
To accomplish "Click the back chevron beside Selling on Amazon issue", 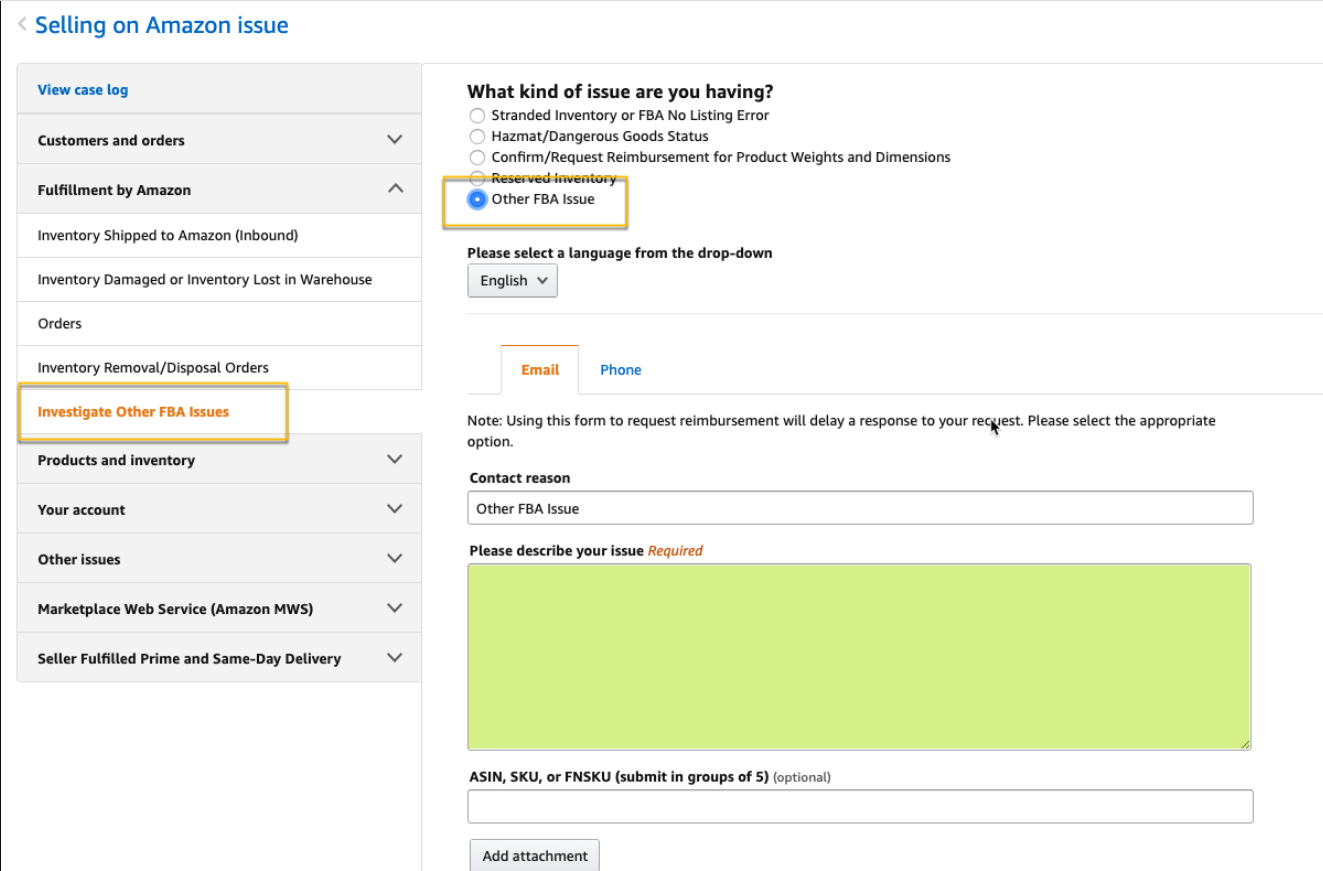I will click(x=21, y=24).
